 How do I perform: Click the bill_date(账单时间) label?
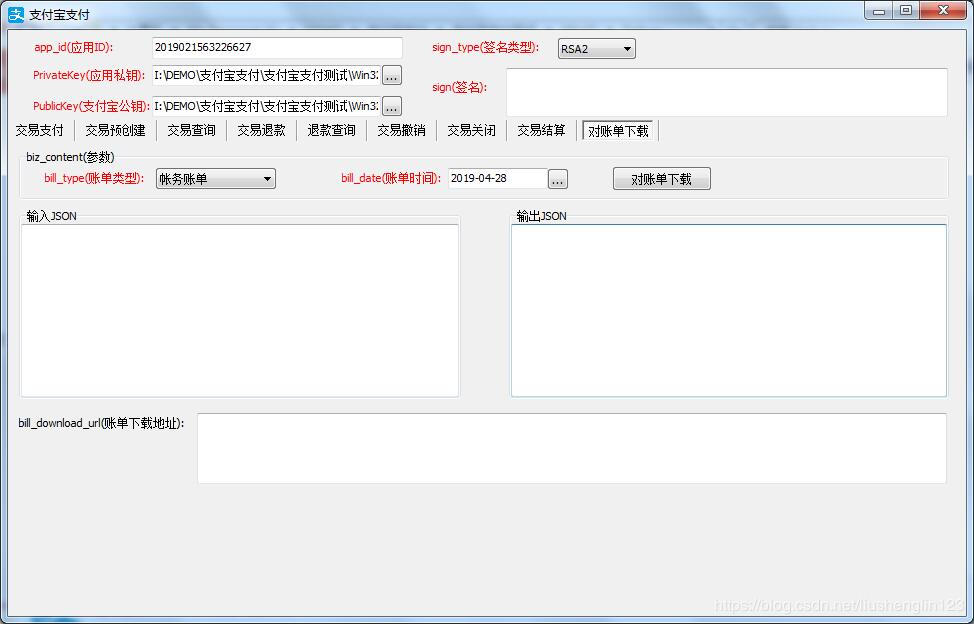(x=391, y=178)
